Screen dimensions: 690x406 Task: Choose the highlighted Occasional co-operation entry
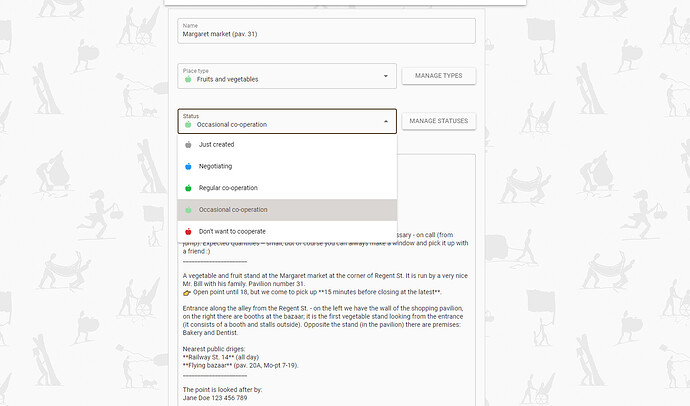click(x=287, y=210)
